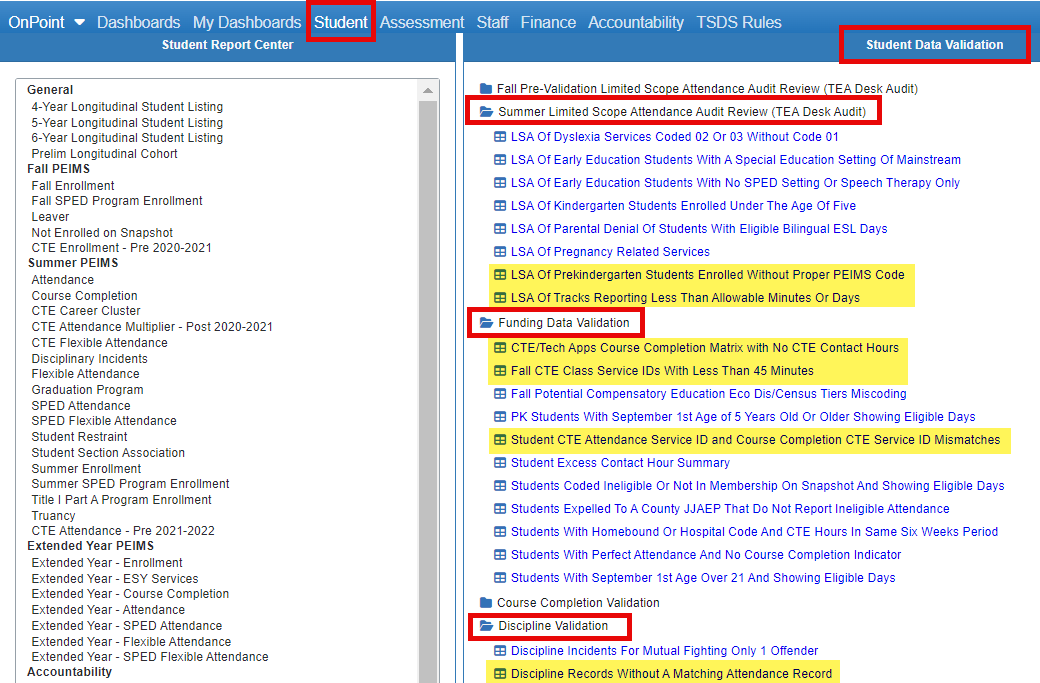Select Truancy from the Summer PEIMS list
The image size is (1040, 683).
53,515
